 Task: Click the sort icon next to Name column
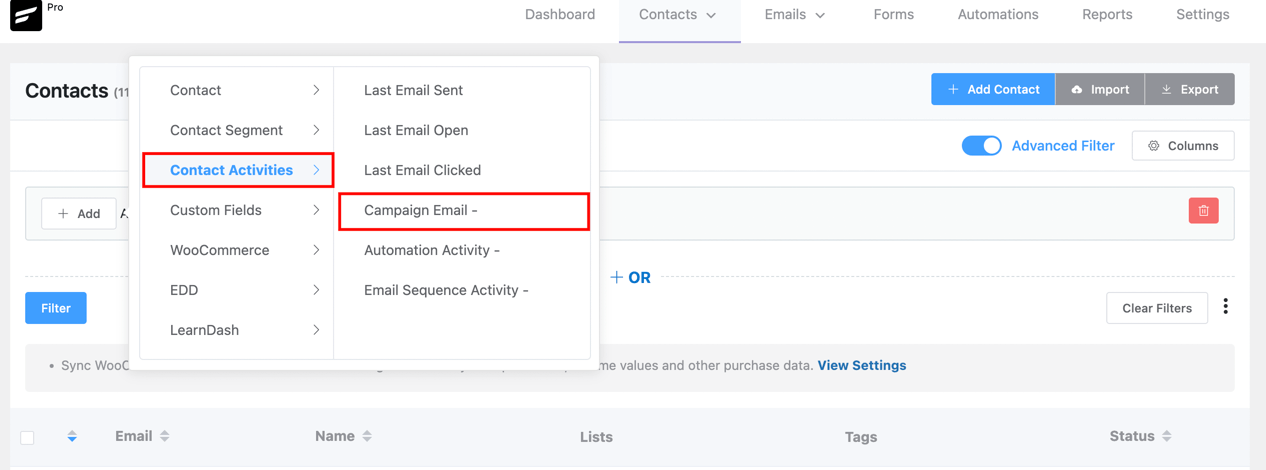click(x=367, y=436)
